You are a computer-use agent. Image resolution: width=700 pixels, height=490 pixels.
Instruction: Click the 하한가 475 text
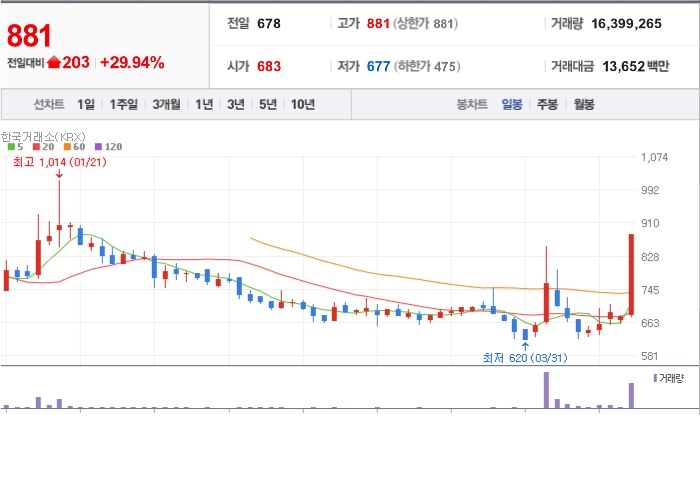pyautogui.click(x=427, y=66)
